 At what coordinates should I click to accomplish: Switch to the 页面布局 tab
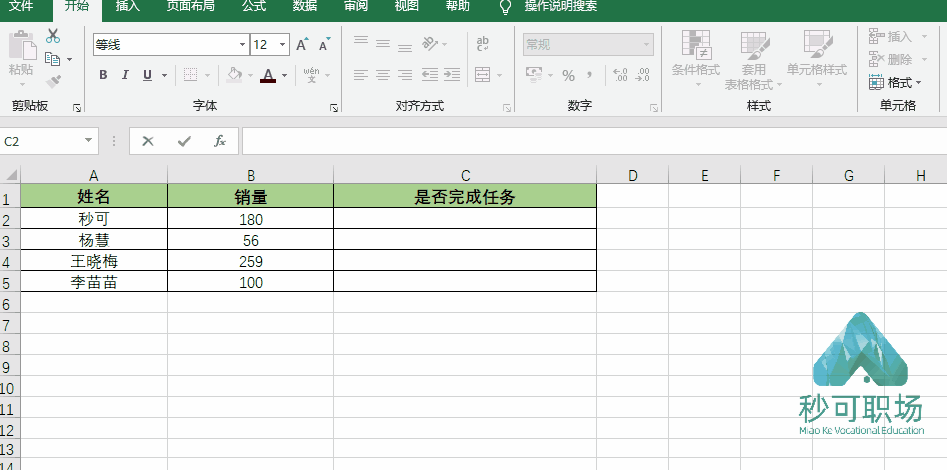(190, 7)
